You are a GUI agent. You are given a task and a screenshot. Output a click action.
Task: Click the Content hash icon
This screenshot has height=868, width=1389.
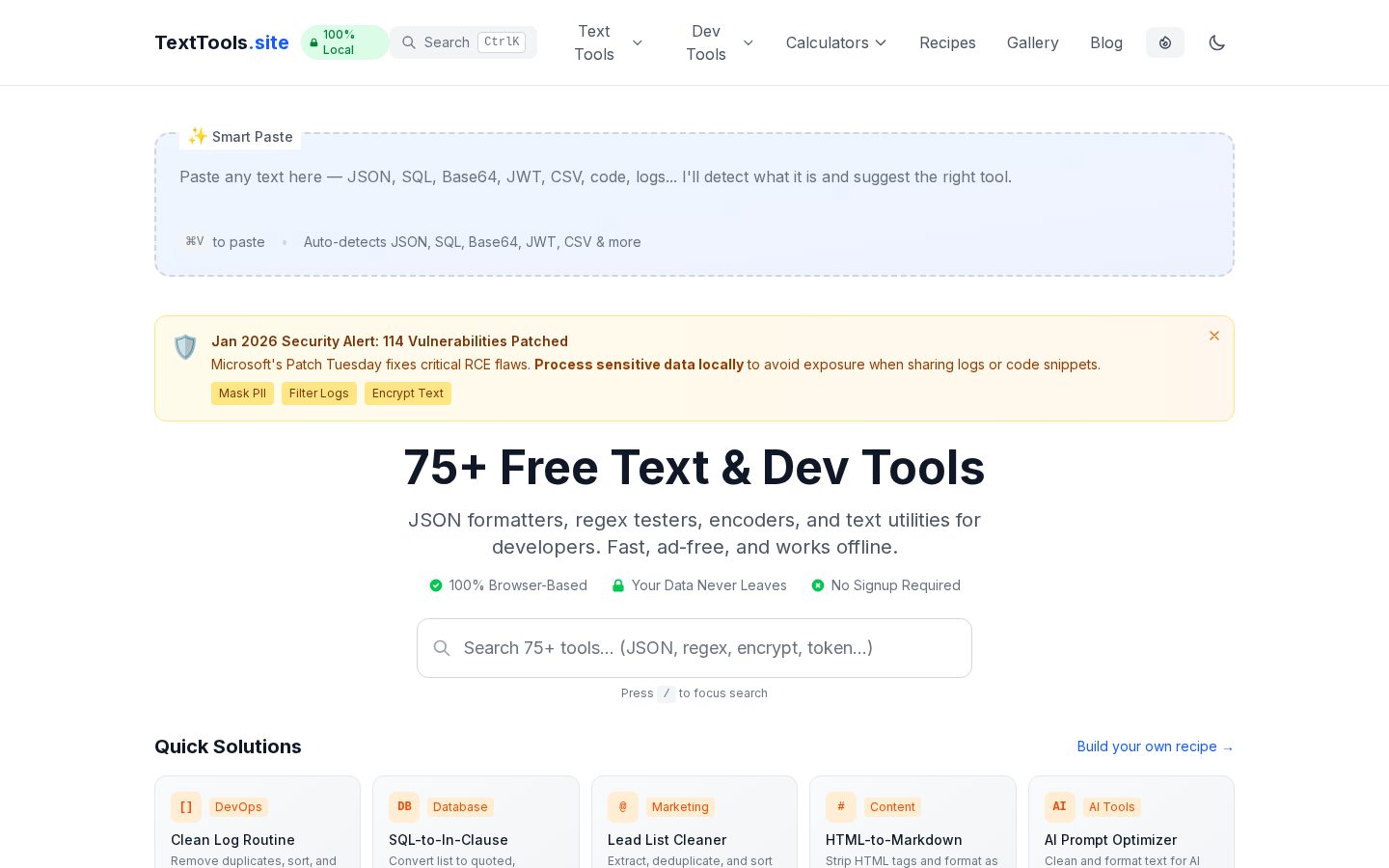(x=841, y=807)
